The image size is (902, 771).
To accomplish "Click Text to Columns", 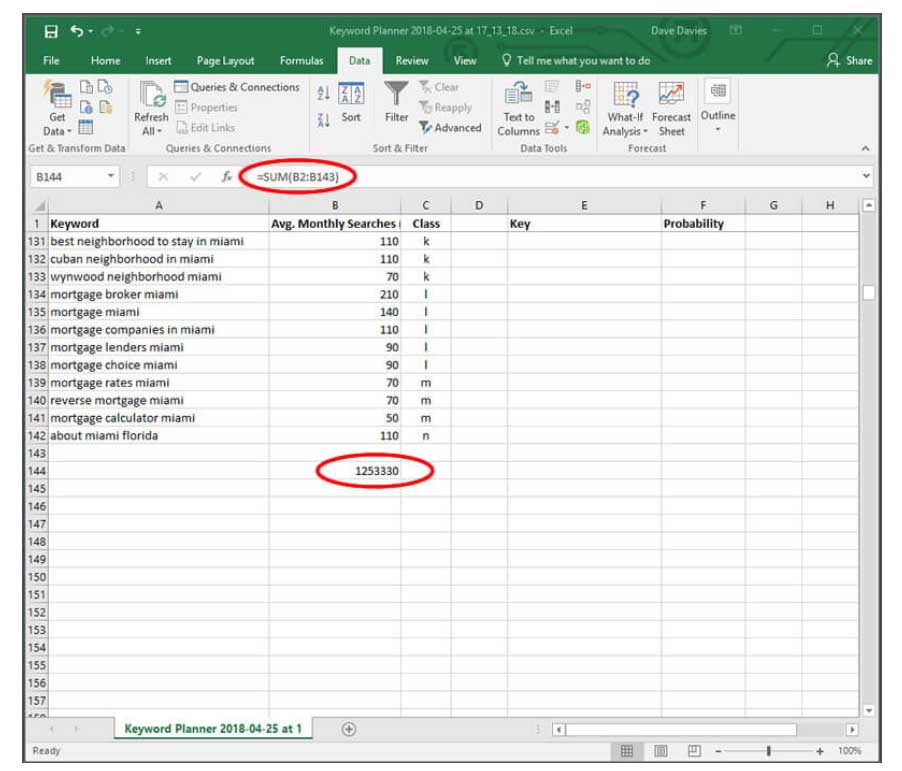I will coord(518,108).
